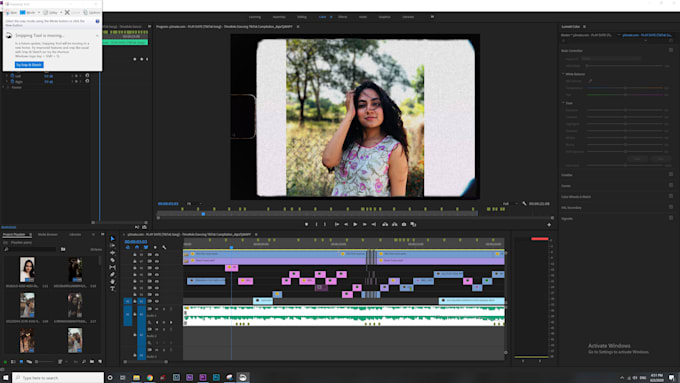Export frame with the camera icon
Screen dimensions: 680x383
click(404, 224)
